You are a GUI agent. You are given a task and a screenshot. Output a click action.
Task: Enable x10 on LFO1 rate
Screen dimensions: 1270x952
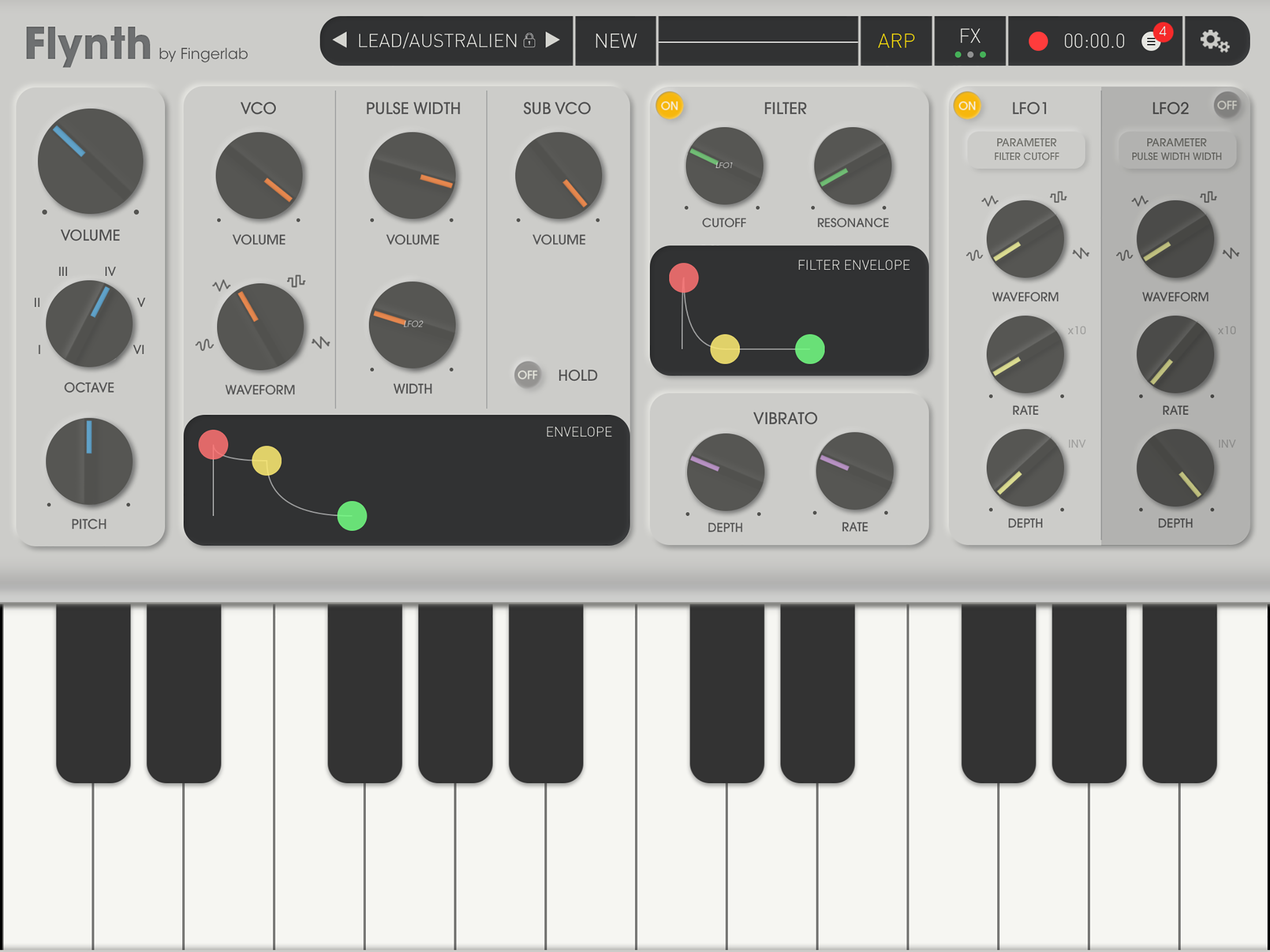coord(1077,330)
